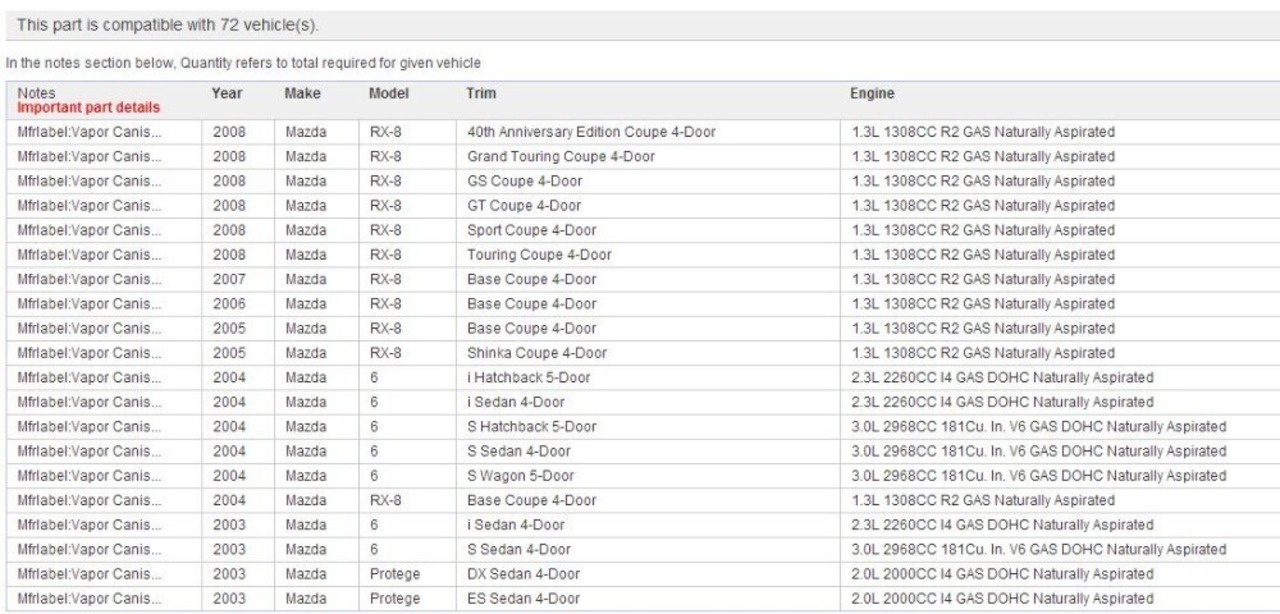Screen dimensions: 1280x614
Task: Click the model '6' in the S Wagon row
Action: click(373, 475)
